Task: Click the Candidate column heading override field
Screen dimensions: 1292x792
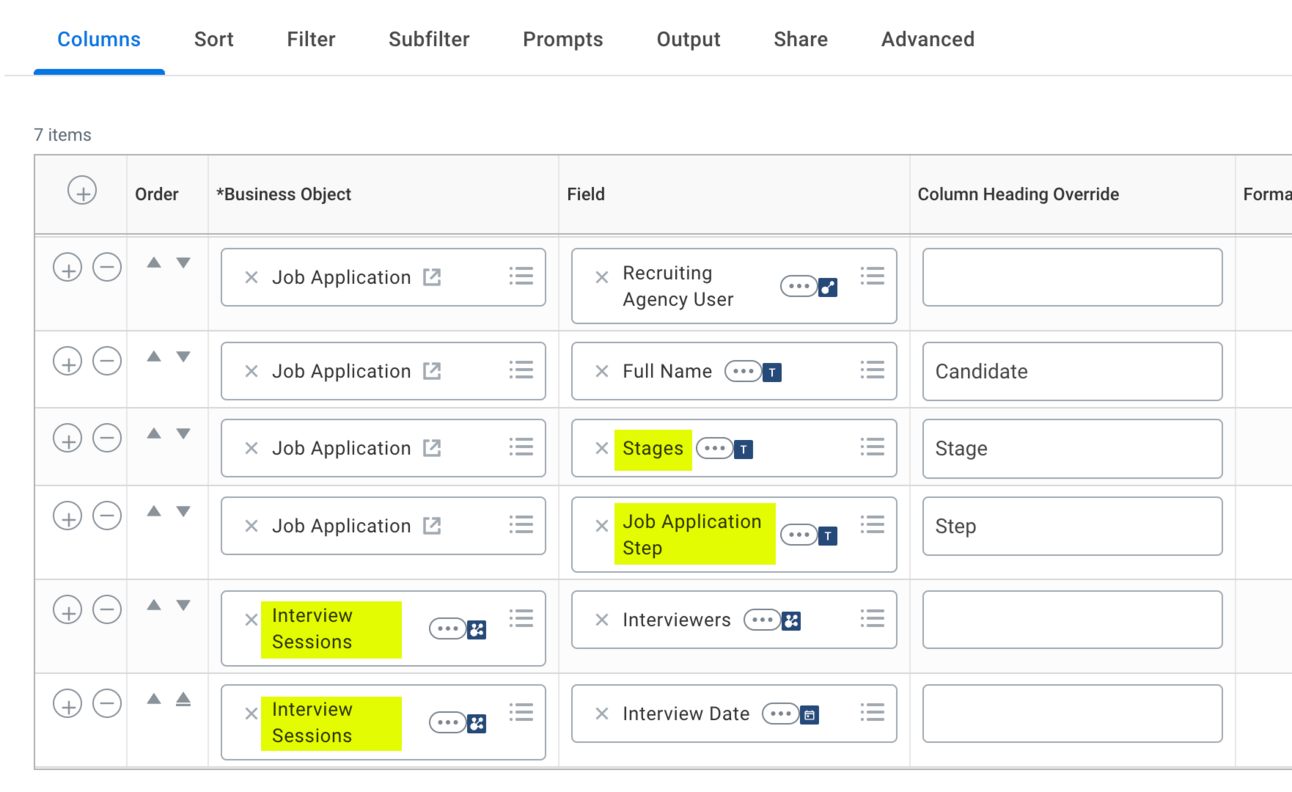Action: 1072,371
